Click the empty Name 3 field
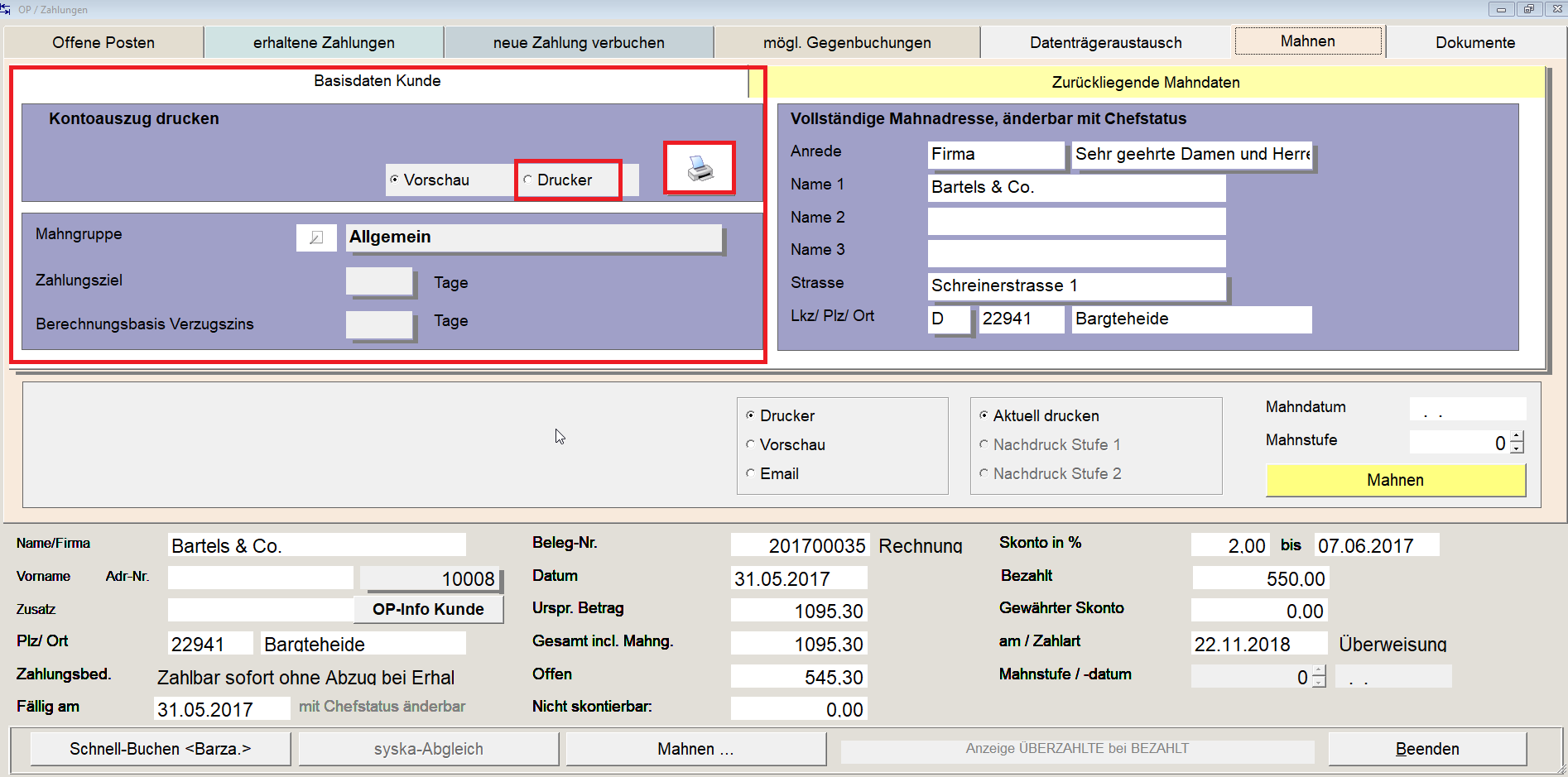This screenshot has width=1568, height=777. (x=1076, y=252)
